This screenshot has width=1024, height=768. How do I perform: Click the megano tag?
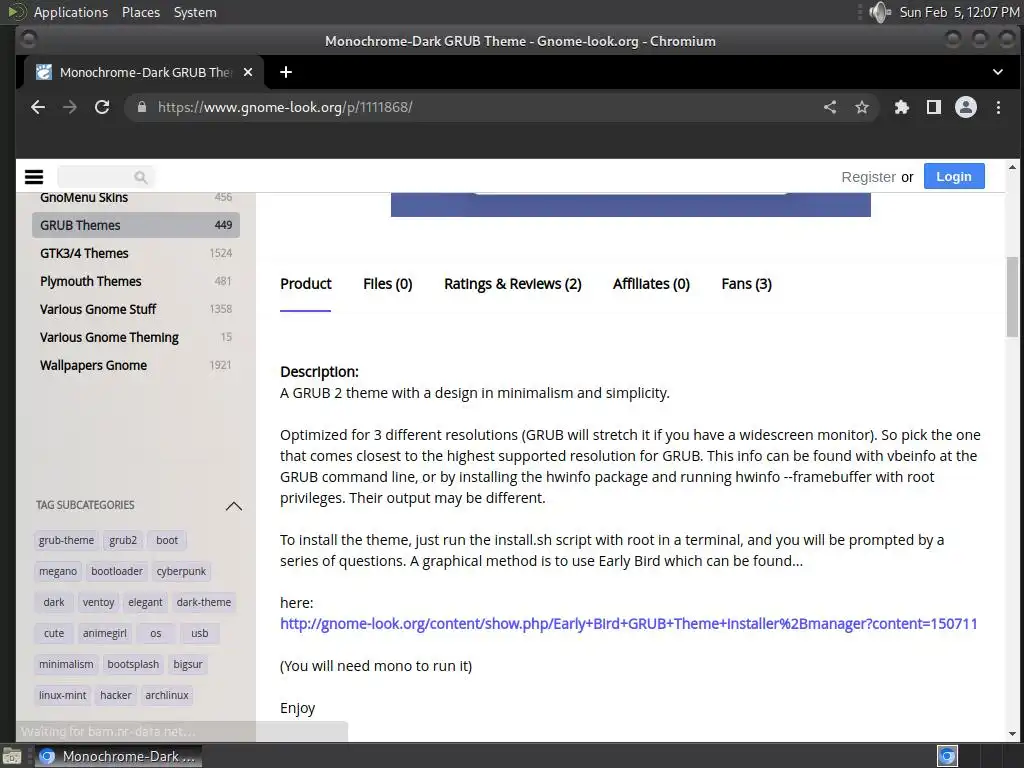pos(57,571)
